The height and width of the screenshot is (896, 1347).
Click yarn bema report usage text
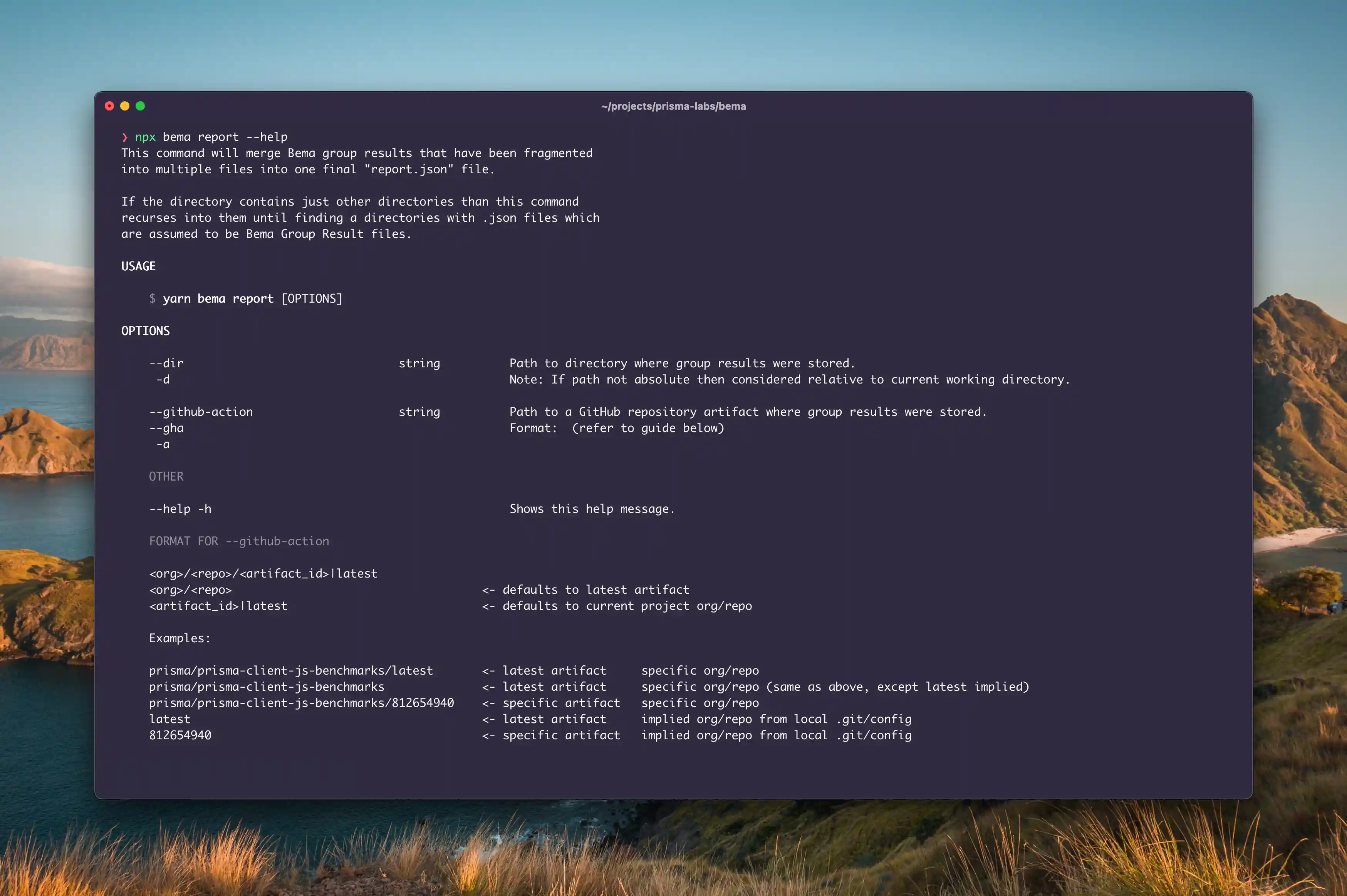pos(218,298)
